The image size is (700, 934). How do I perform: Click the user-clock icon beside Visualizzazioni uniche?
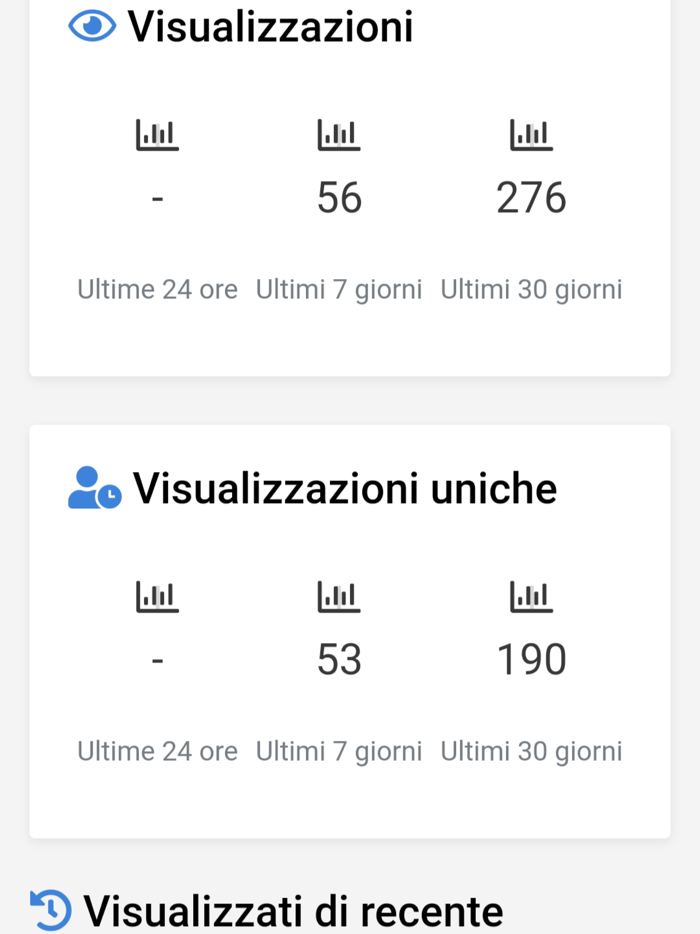pos(94,488)
